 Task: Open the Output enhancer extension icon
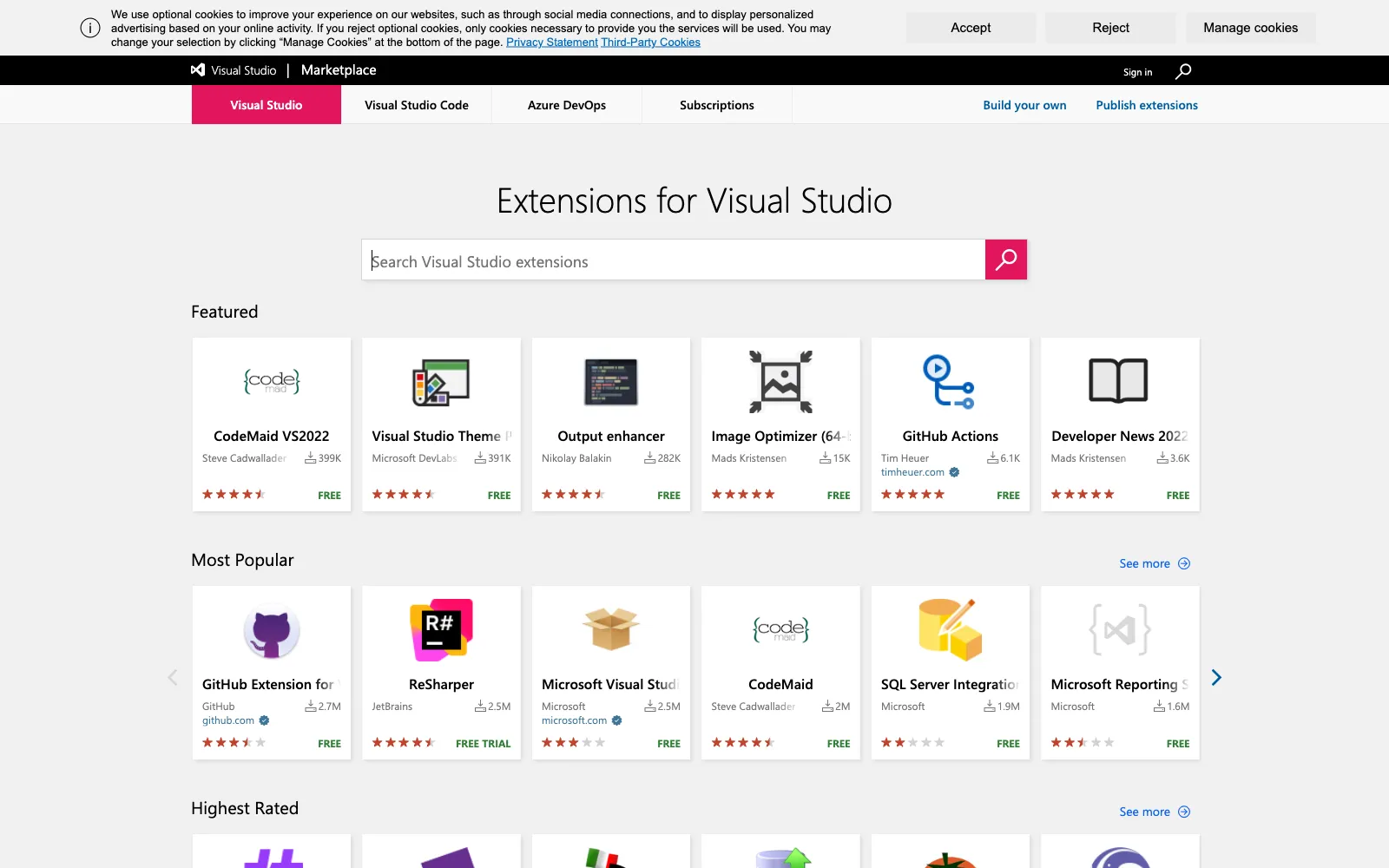(x=611, y=382)
